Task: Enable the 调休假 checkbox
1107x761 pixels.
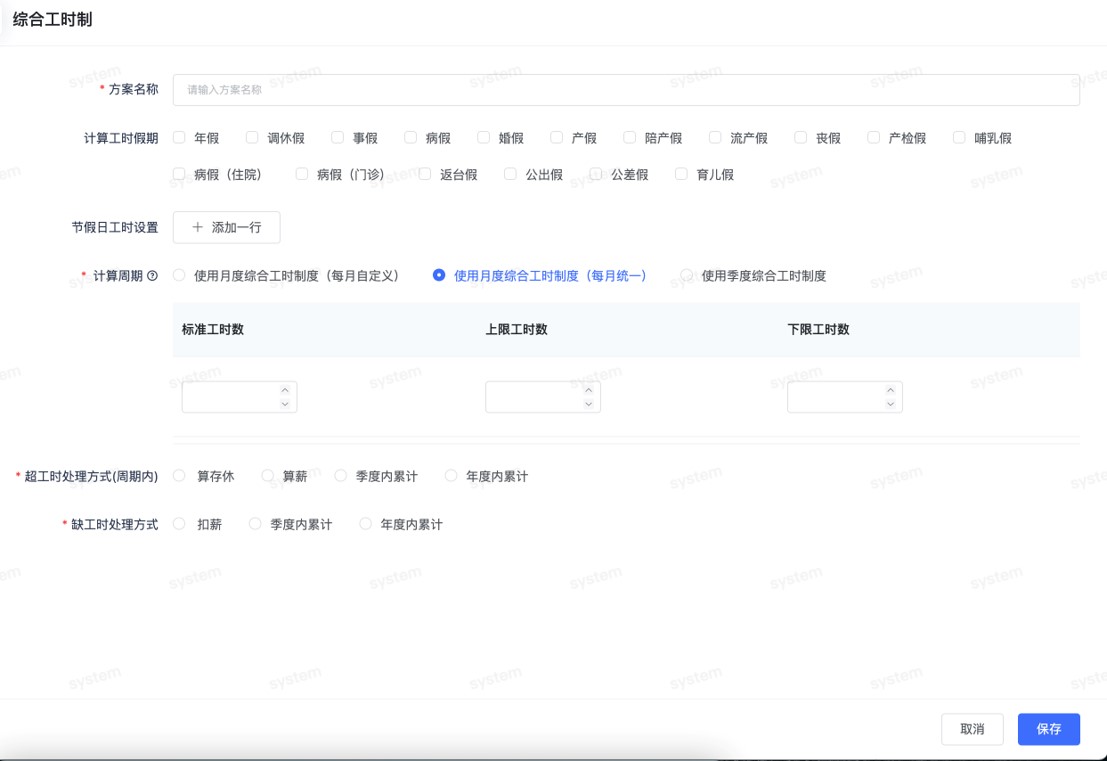Action: [253, 138]
